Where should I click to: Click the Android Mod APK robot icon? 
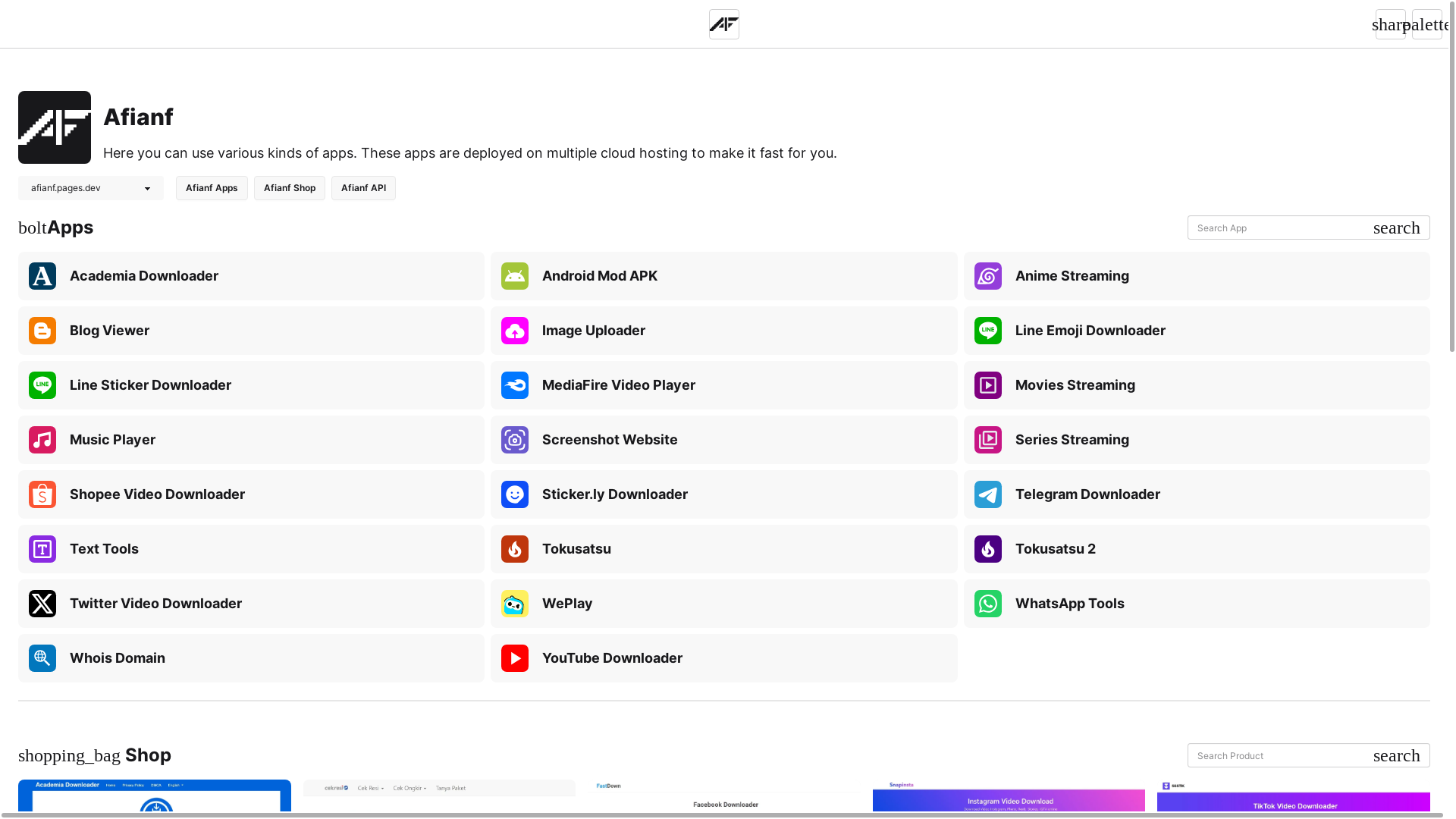tap(515, 276)
